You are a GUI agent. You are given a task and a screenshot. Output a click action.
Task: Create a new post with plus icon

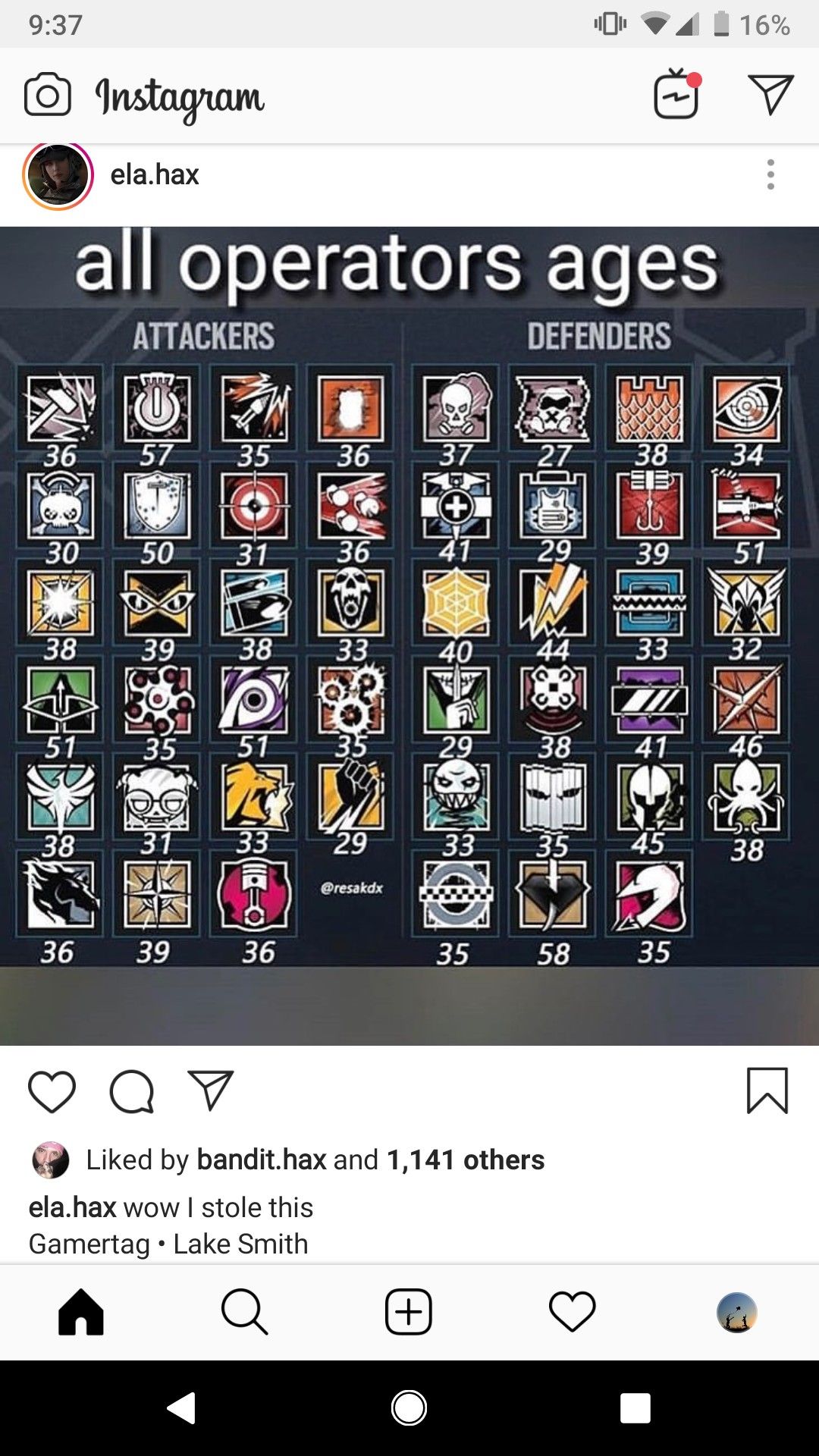coord(409,1312)
